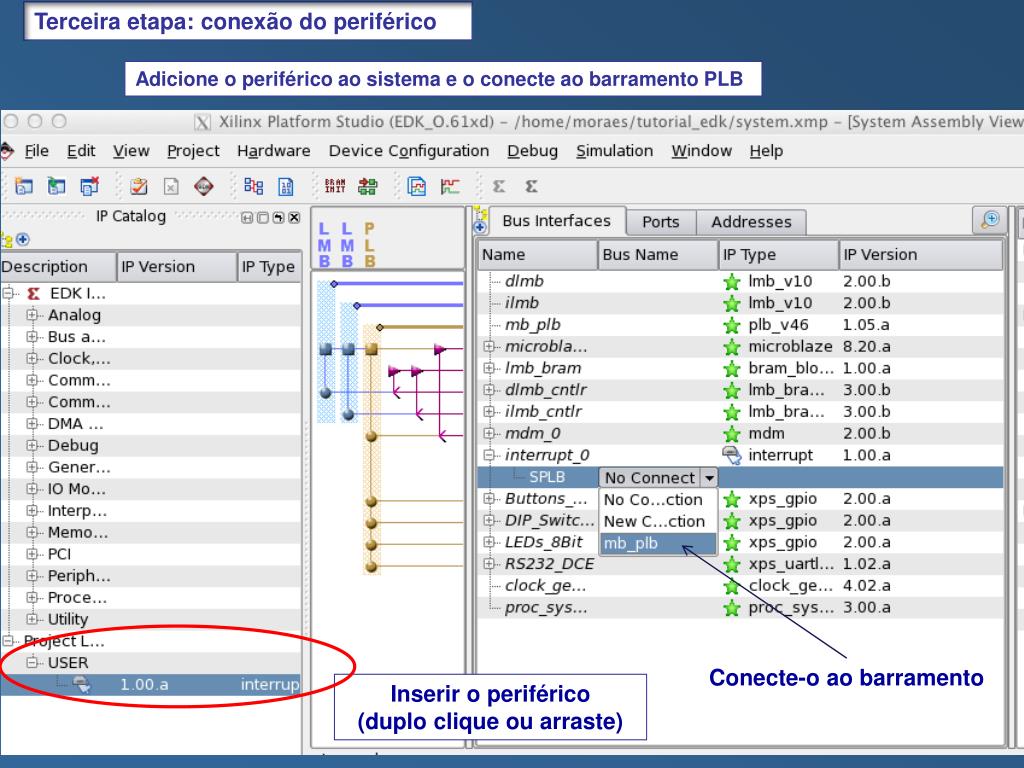The width and height of the screenshot is (1024, 768).
Task: Choose New Connection in SPLB dropdown list
Action: tap(658, 521)
